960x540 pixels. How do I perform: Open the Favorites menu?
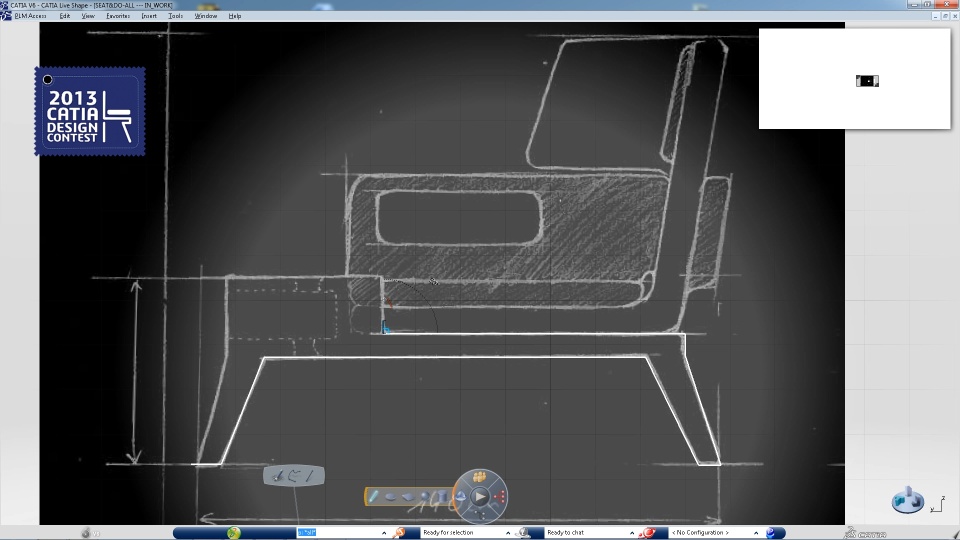pyautogui.click(x=118, y=16)
